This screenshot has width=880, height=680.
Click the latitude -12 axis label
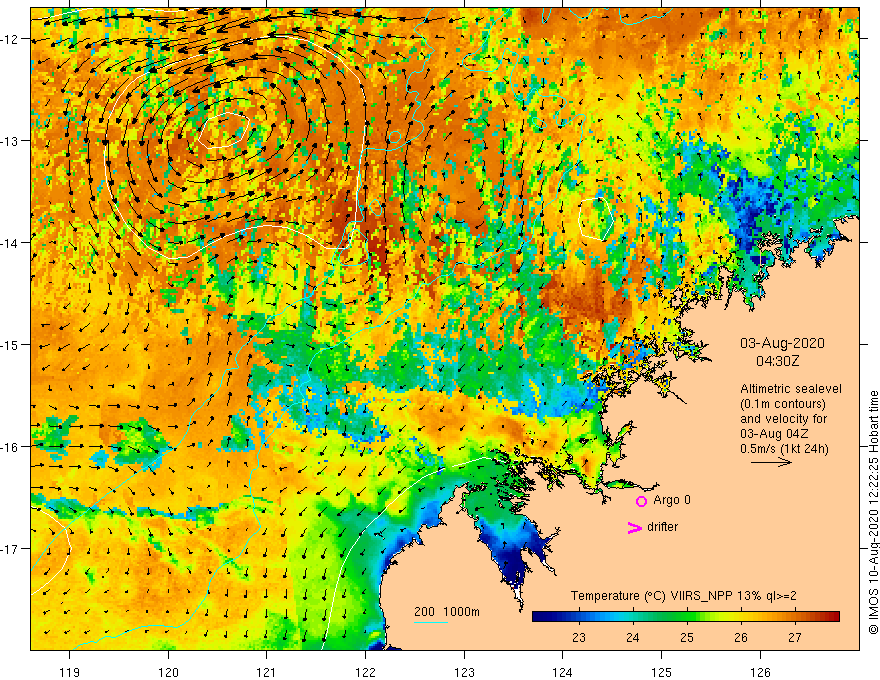click(10, 39)
